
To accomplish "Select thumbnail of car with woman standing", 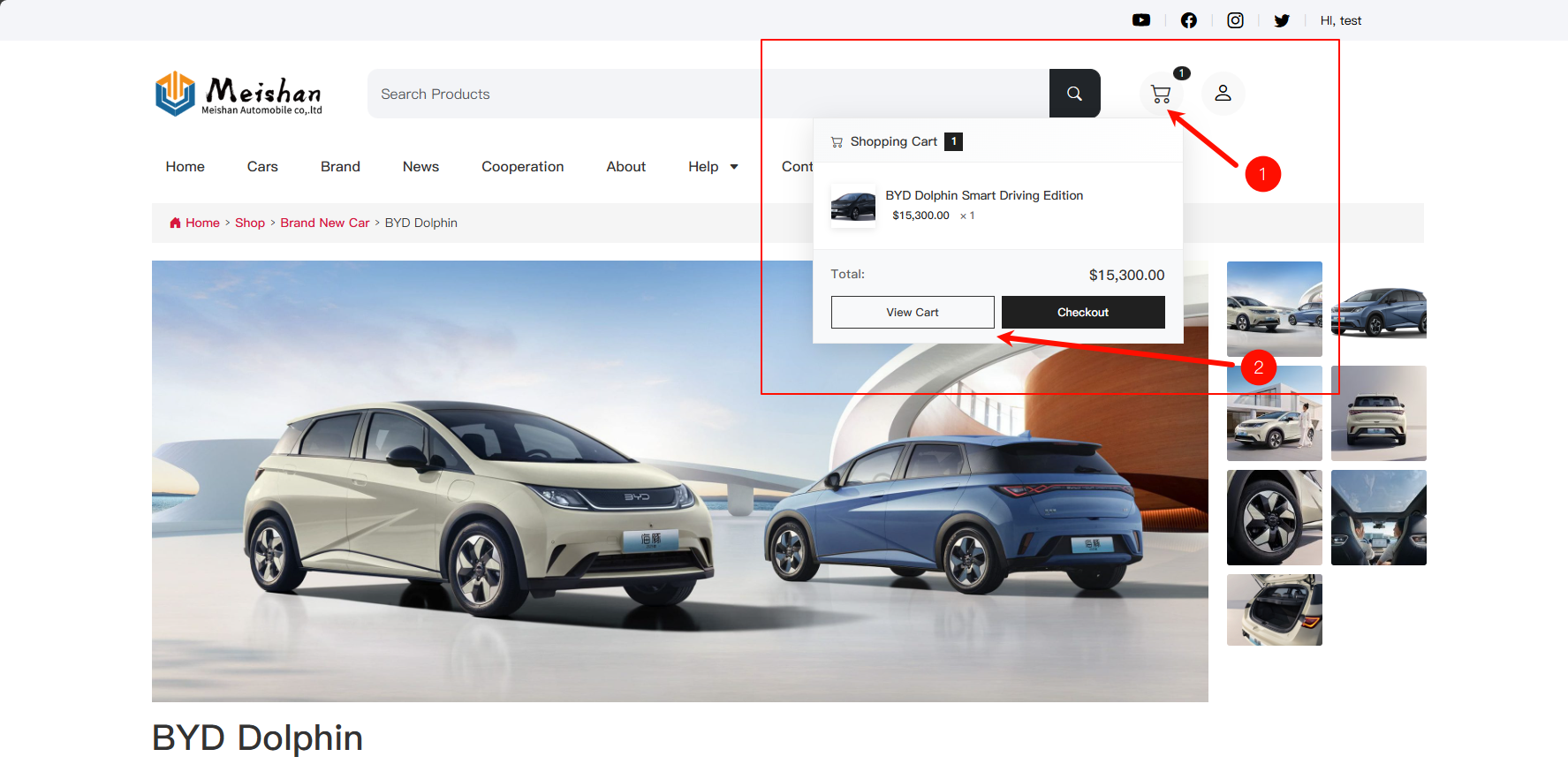I will [1275, 413].
